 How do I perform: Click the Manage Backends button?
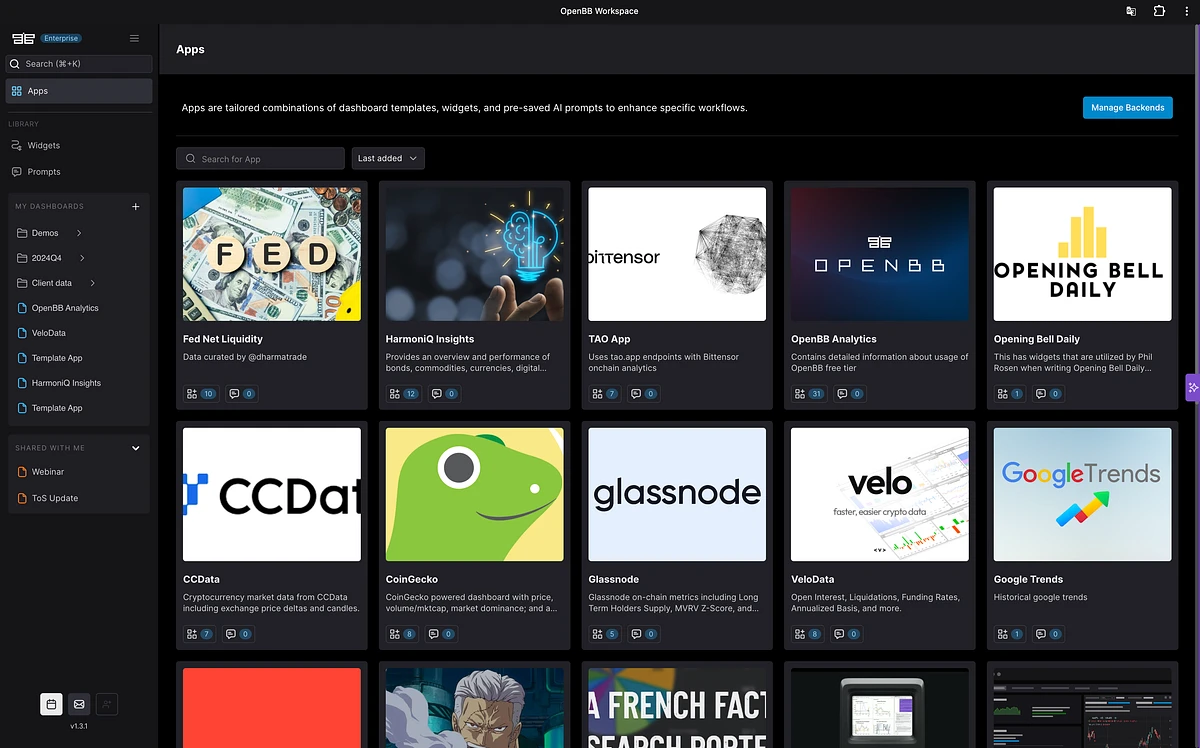[1127, 107]
